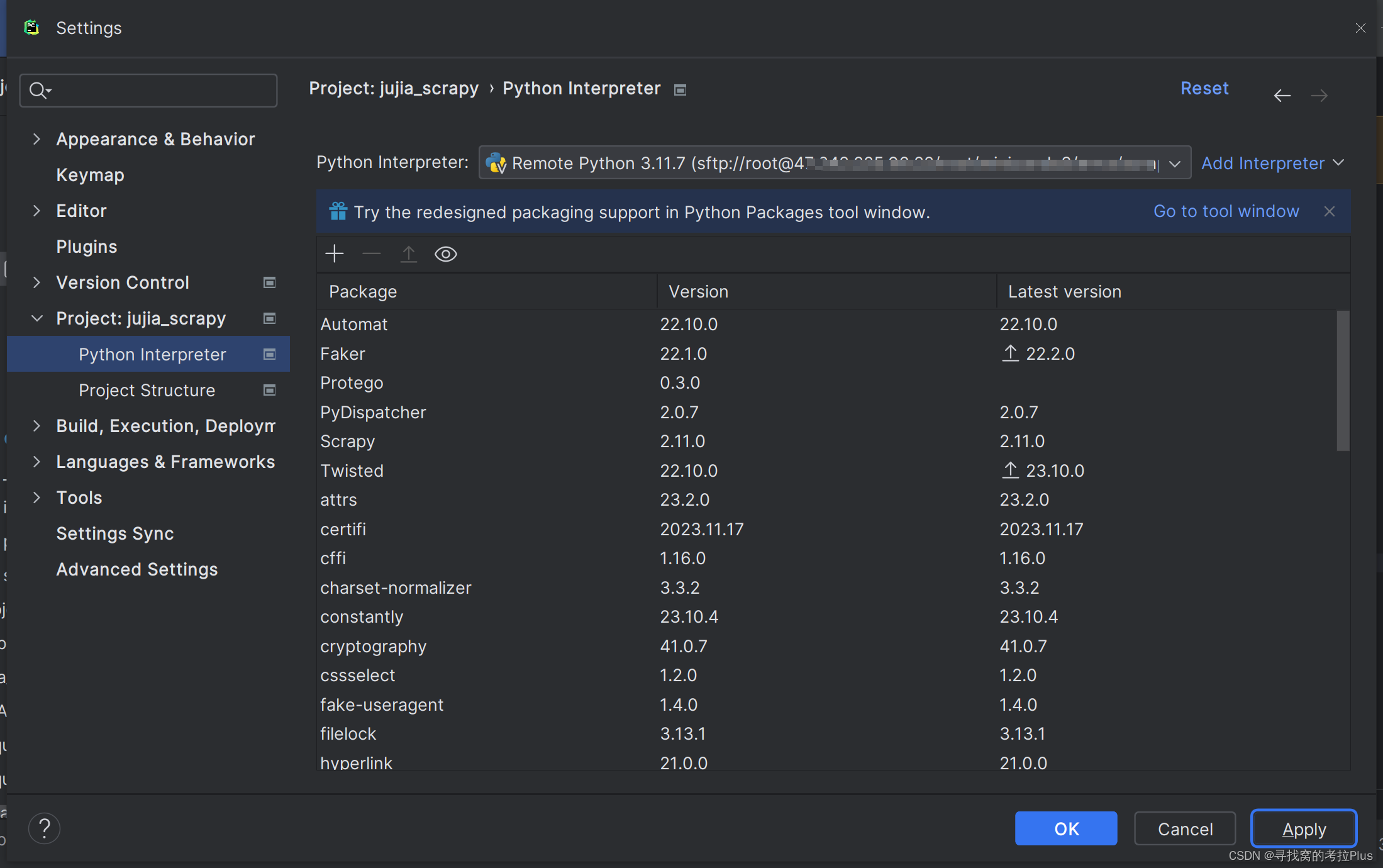Open the Python Interpreter dropdown
The height and width of the screenshot is (868, 1383).
(835, 163)
